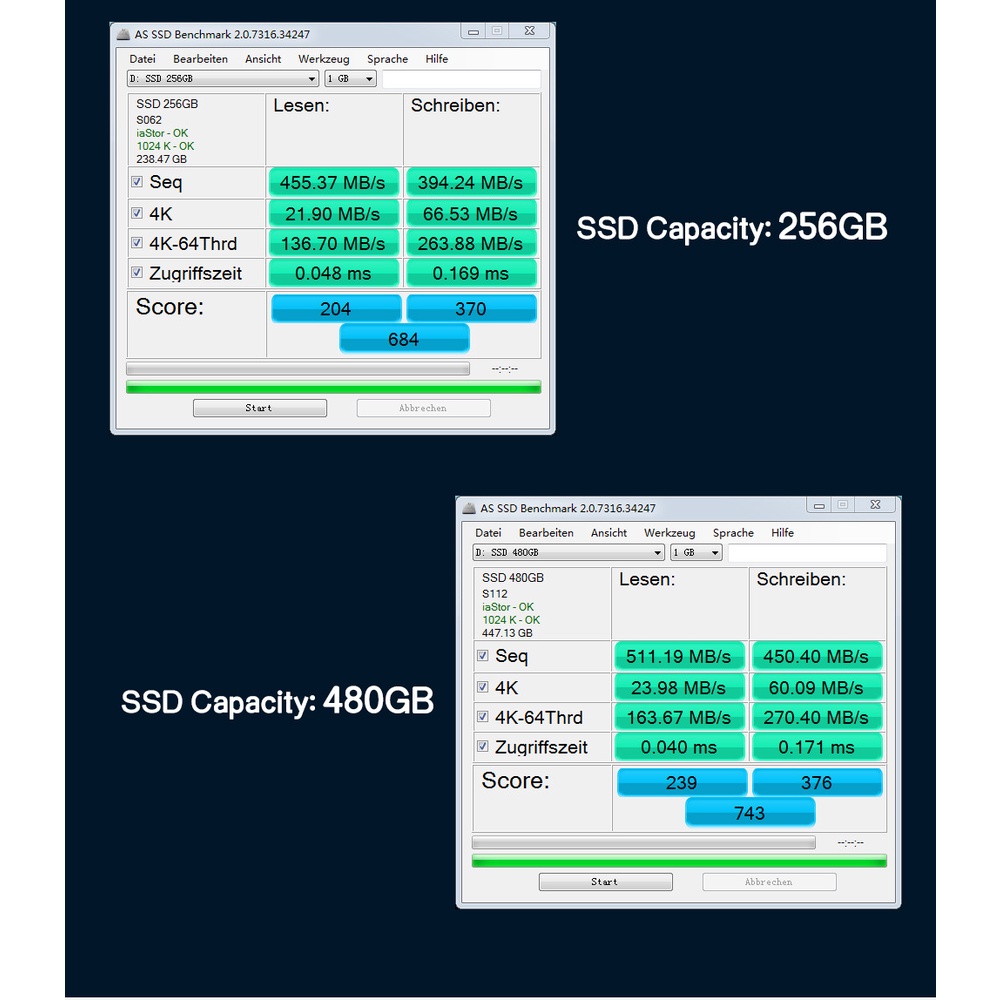Toggle the 4K checkbox in the 256GB window
Screen dimensions: 1000x1000
[x=136, y=213]
